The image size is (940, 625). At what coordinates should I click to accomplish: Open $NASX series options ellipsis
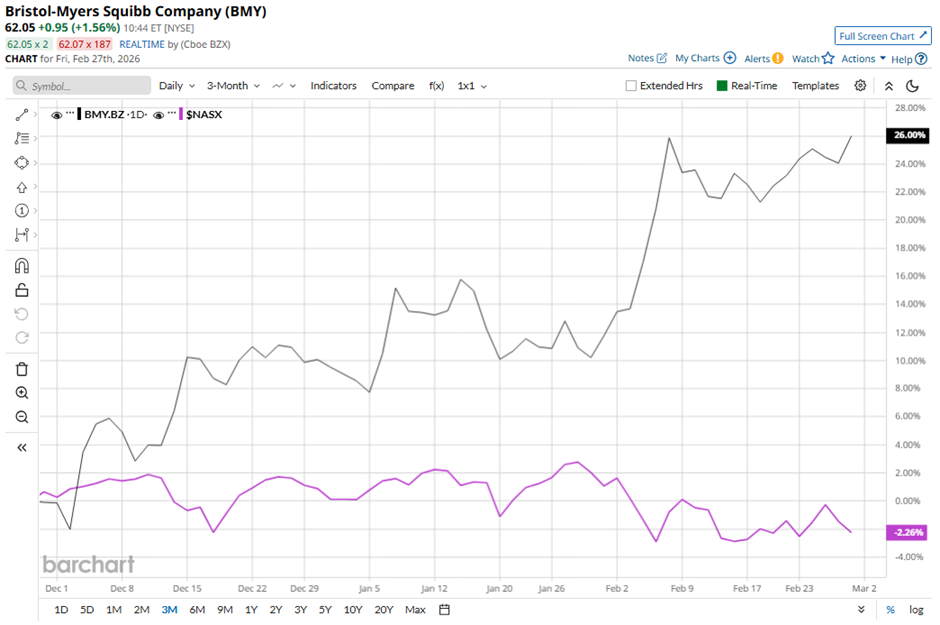[x=172, y=113]
